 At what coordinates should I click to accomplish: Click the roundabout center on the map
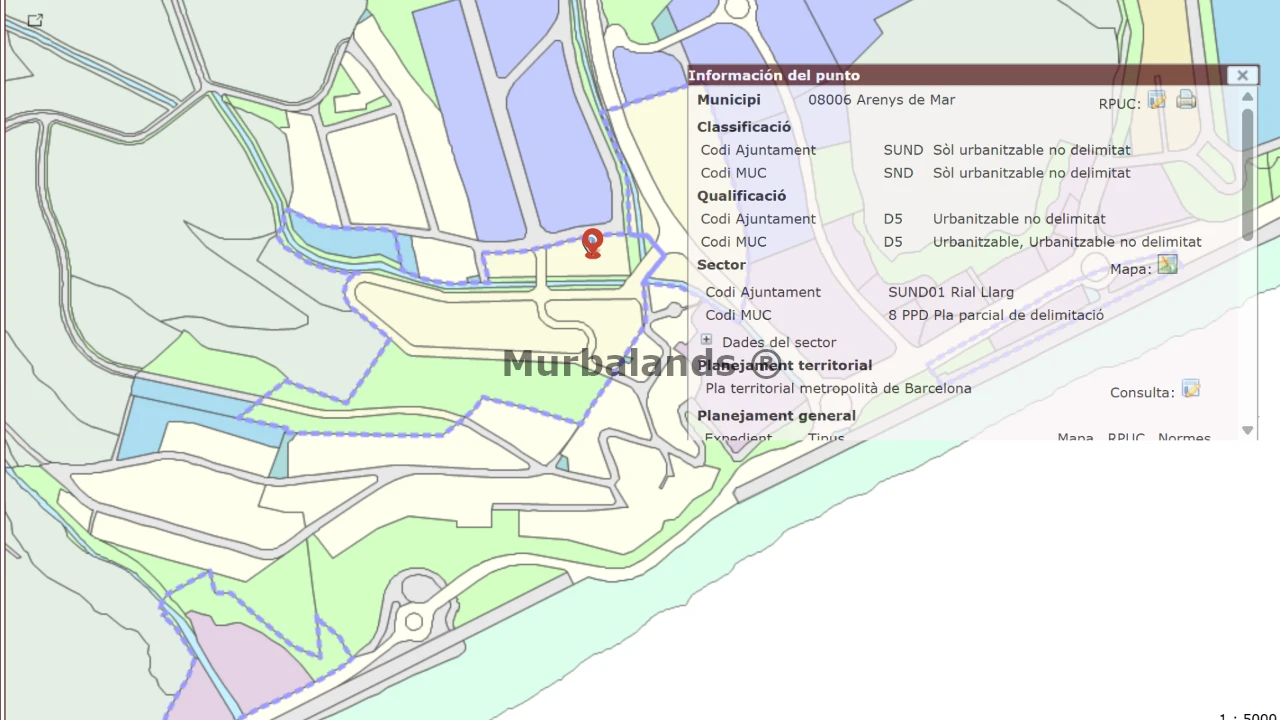point(414,622)
